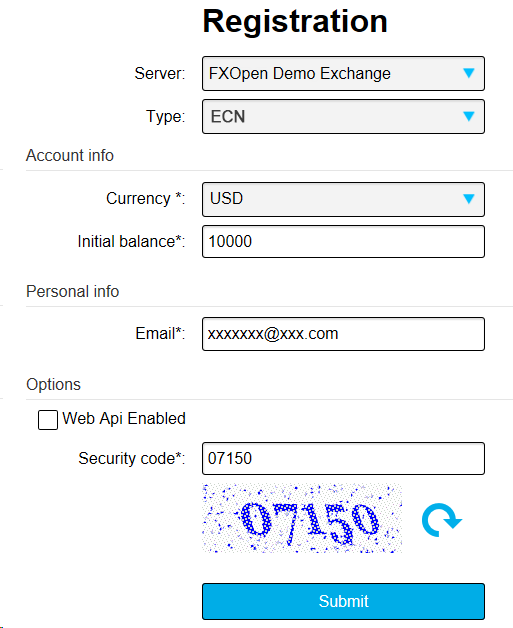This screenshot has height=628, width=513.
Task: Click the Security code label
Action: click(x=132, y=459)
